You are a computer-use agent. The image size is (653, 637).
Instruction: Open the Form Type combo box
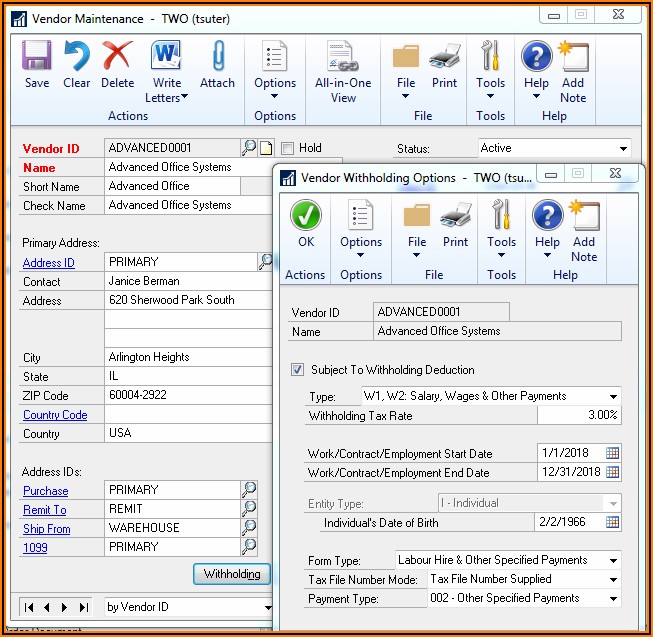pyautogui.click(x=612, y=560)
